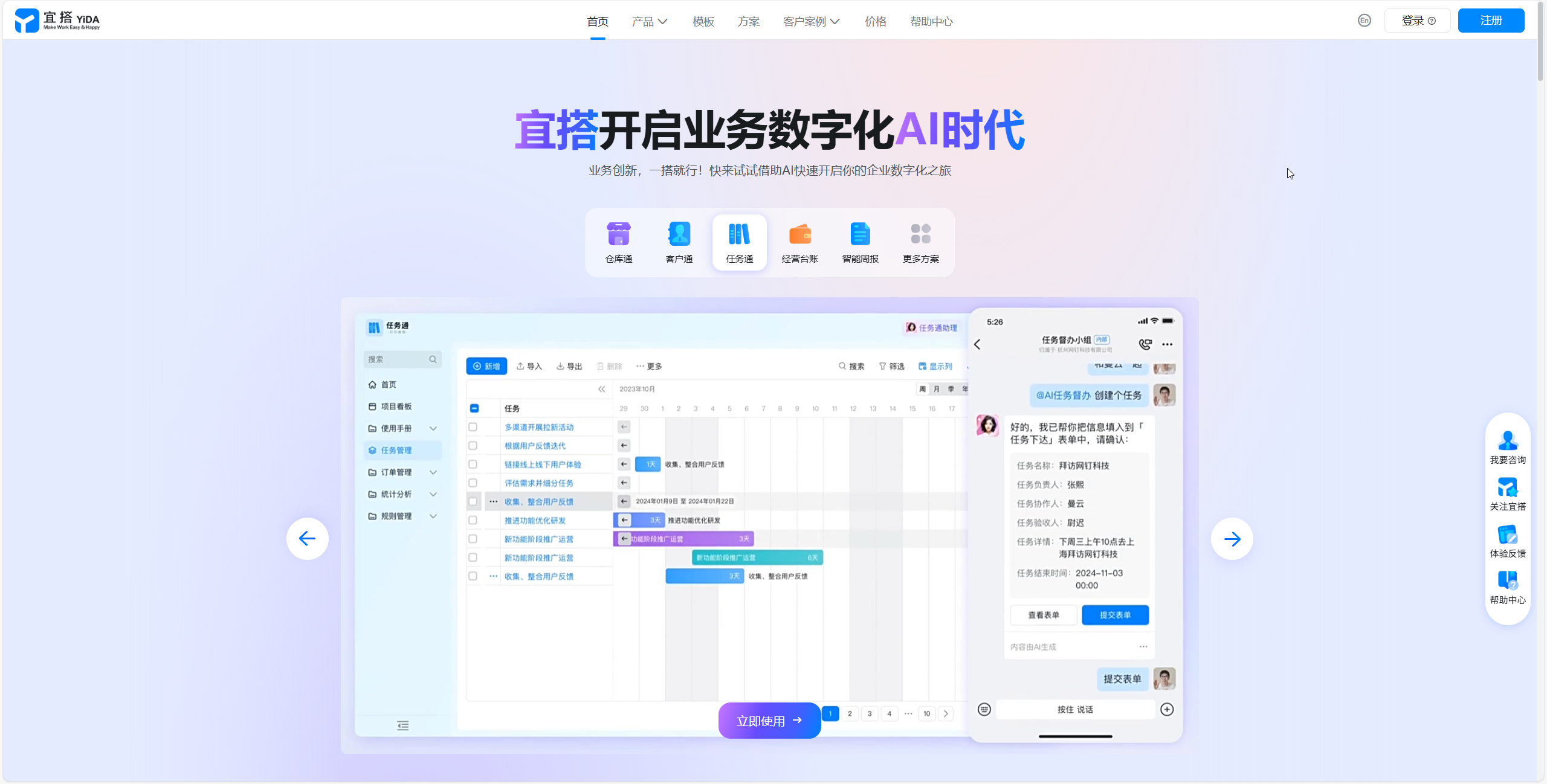Switch language with the En globe icon

1364,21
